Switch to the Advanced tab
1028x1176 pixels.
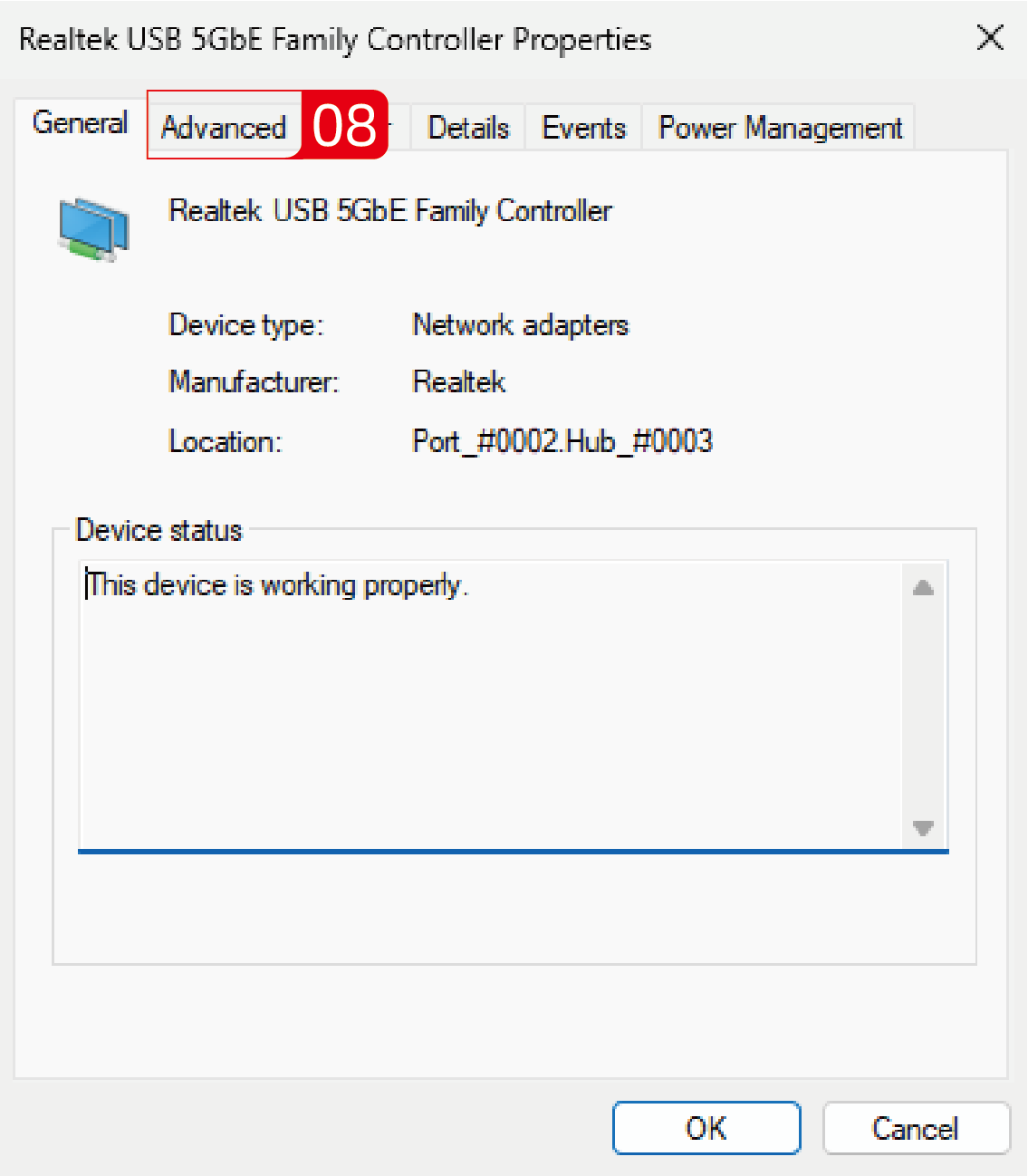[x=223, y=128]
